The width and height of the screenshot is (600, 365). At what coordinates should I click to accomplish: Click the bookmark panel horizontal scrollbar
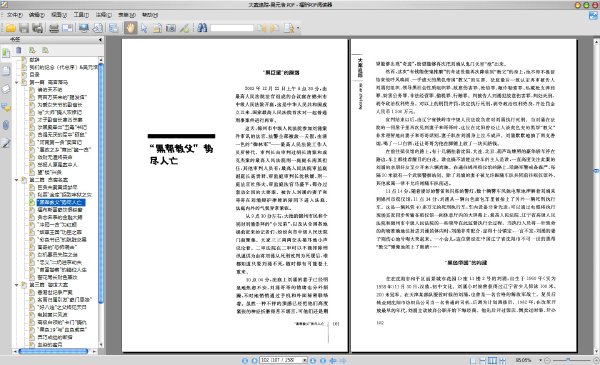click(54, 351)
